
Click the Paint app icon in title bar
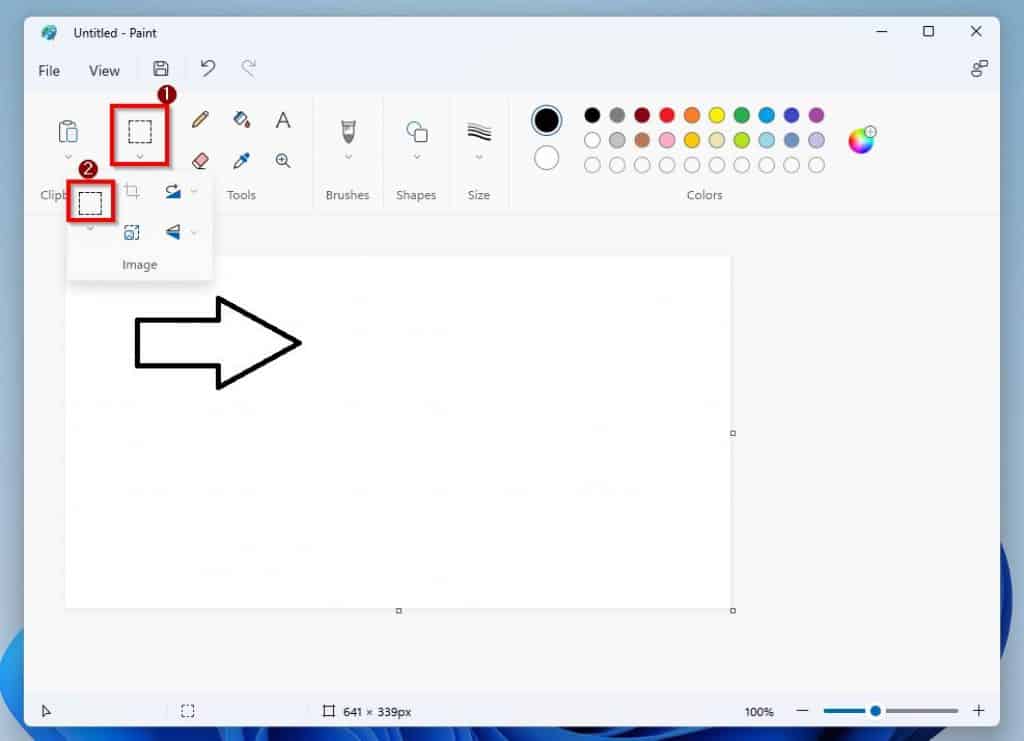pyautogui.click(x=49, y=33)
